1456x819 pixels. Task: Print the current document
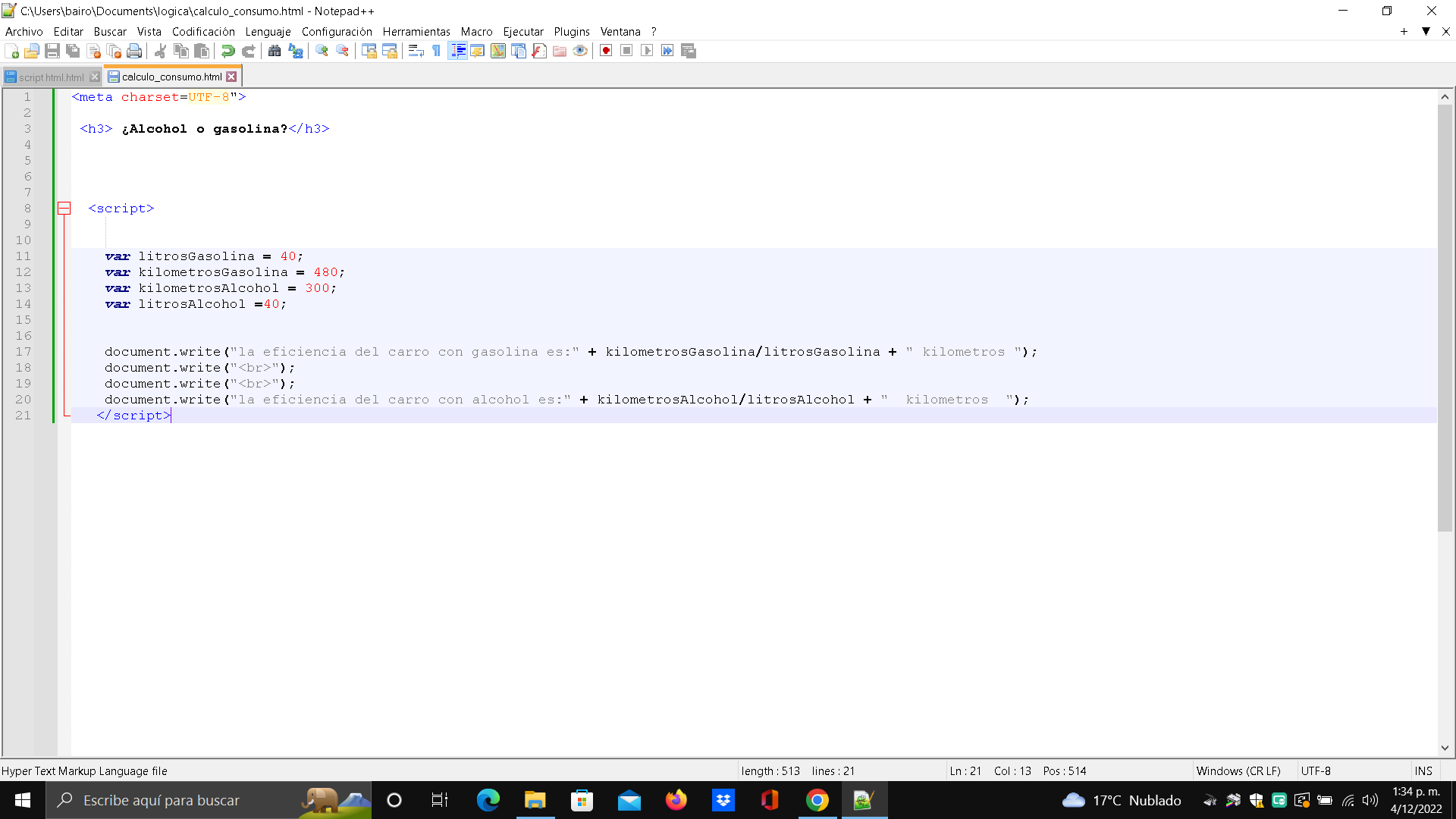134,51
